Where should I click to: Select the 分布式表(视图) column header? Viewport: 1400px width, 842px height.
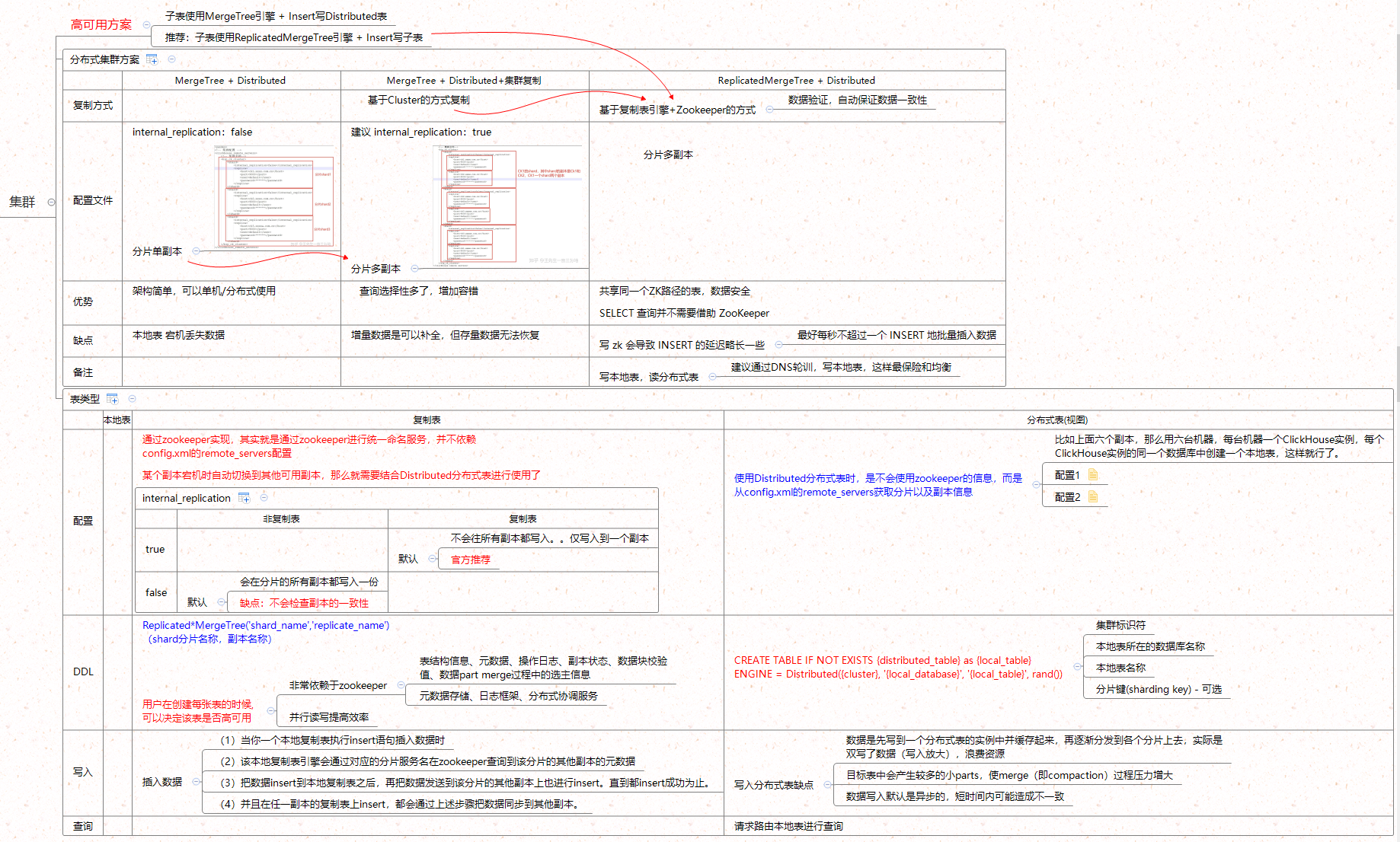pyautogui.click(x=1057, y=420)
